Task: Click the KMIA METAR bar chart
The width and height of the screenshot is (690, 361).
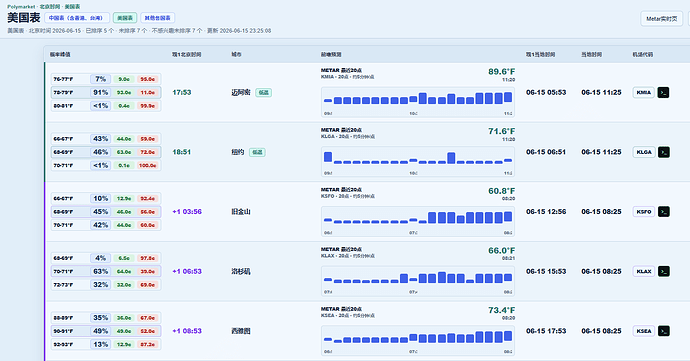Action: coord(418,102)
